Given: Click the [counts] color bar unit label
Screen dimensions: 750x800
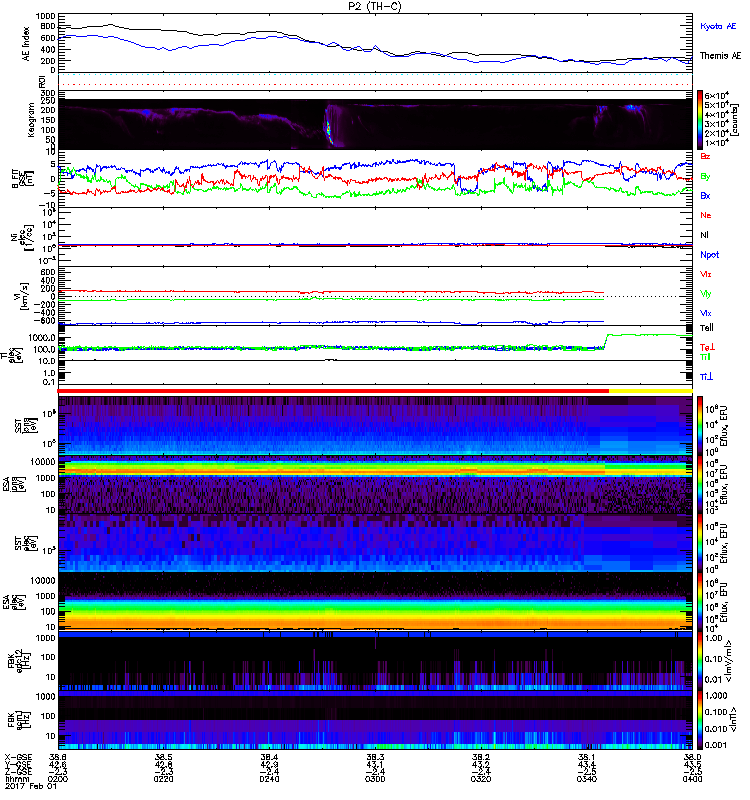Looking at the screenshot, I should tap(735, 120).
